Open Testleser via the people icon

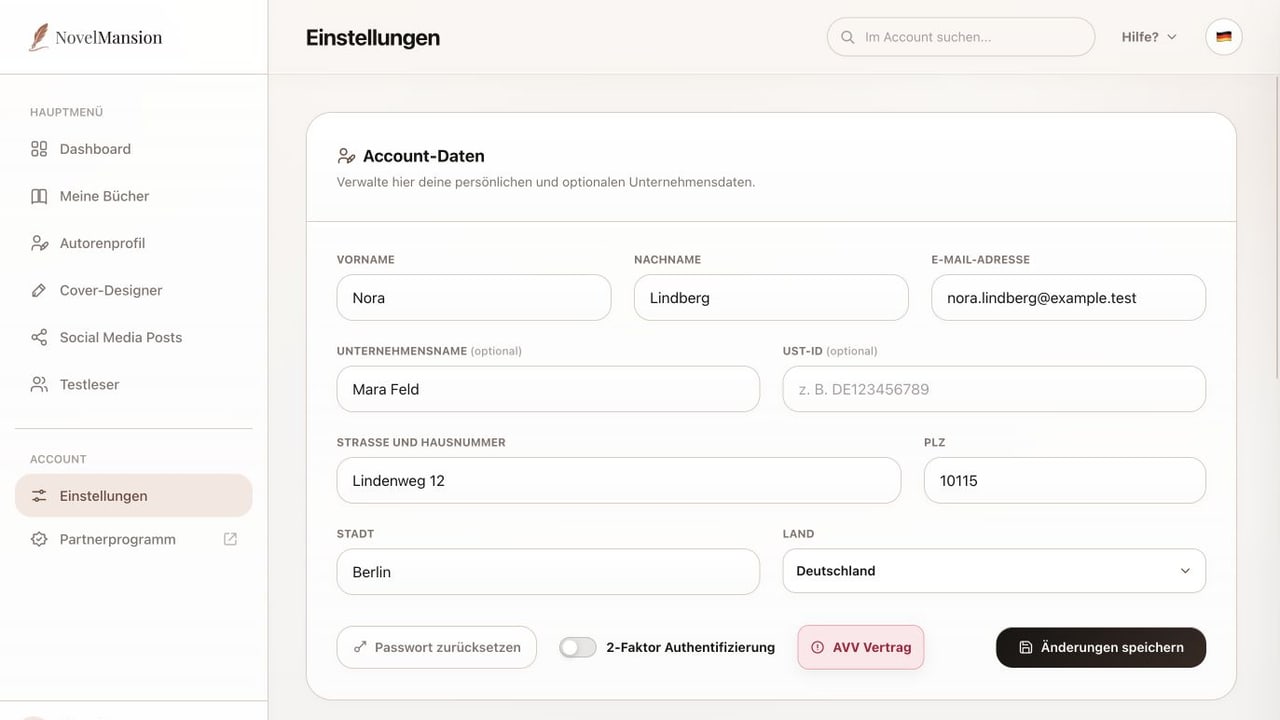tap(39, 384)
